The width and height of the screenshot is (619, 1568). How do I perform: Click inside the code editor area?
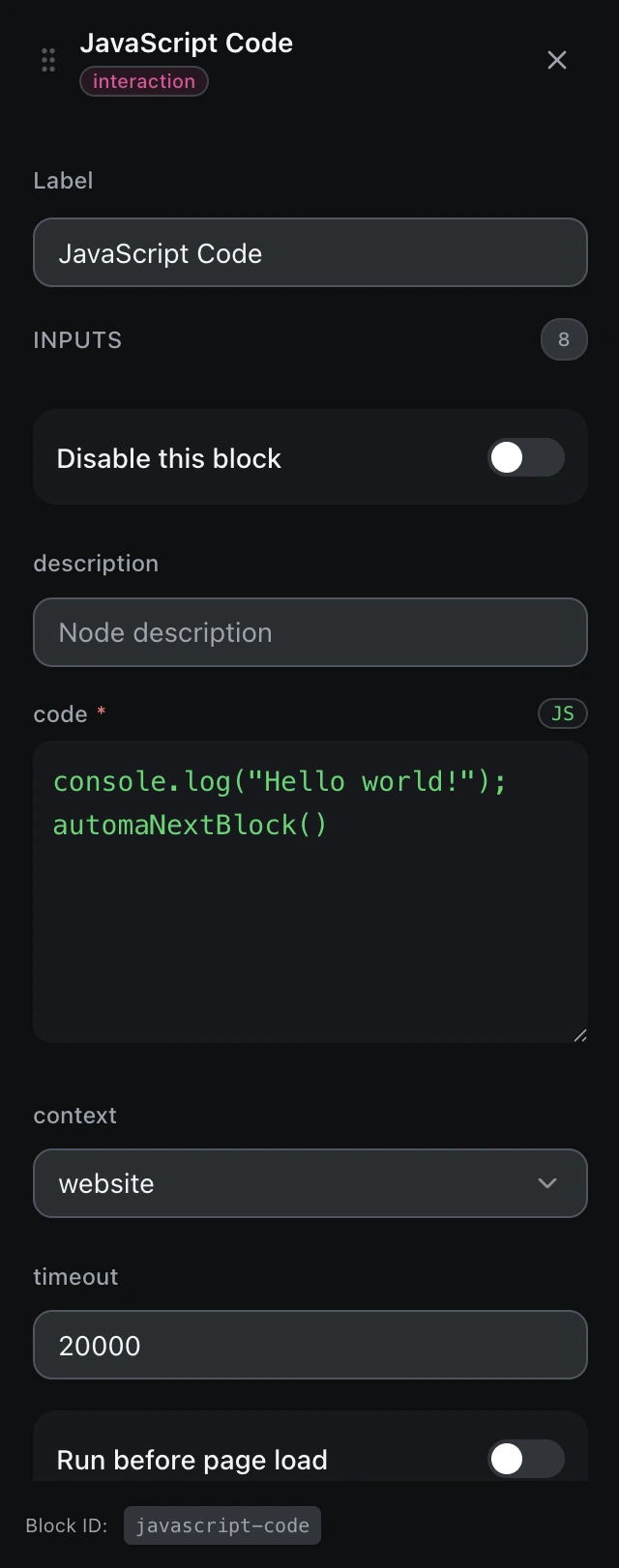[310, 891]
